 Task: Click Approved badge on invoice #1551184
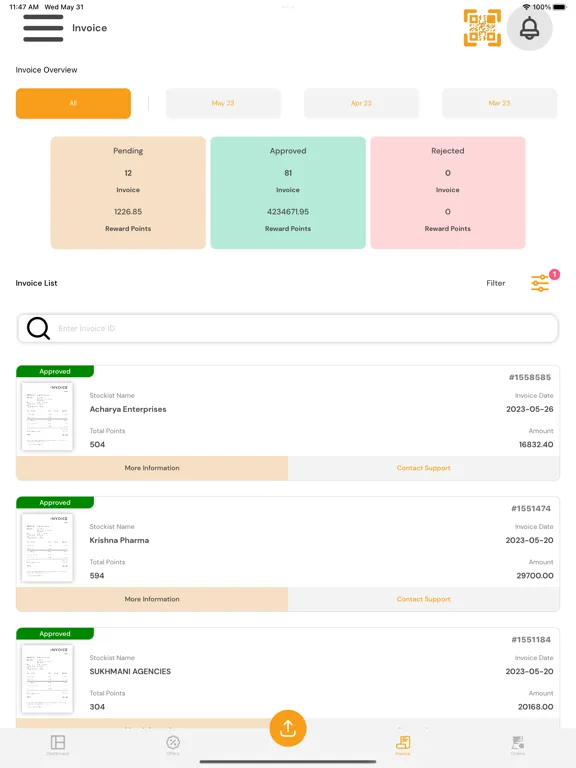[x=55, y=634]
